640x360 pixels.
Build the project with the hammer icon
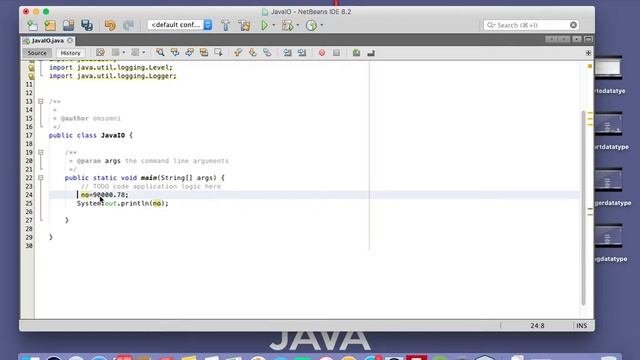[x=225, y=25]
